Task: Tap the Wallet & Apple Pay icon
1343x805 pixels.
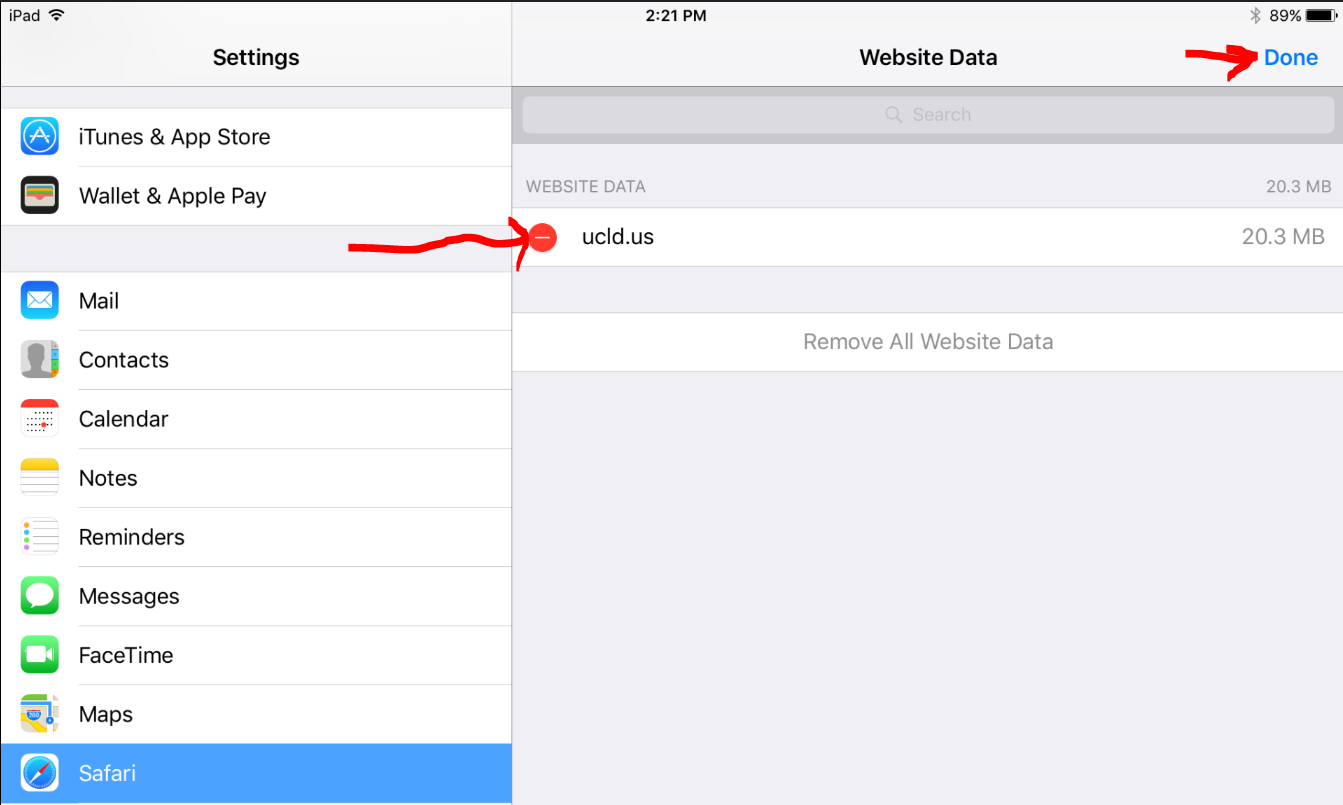Action: tap(40, 196)
